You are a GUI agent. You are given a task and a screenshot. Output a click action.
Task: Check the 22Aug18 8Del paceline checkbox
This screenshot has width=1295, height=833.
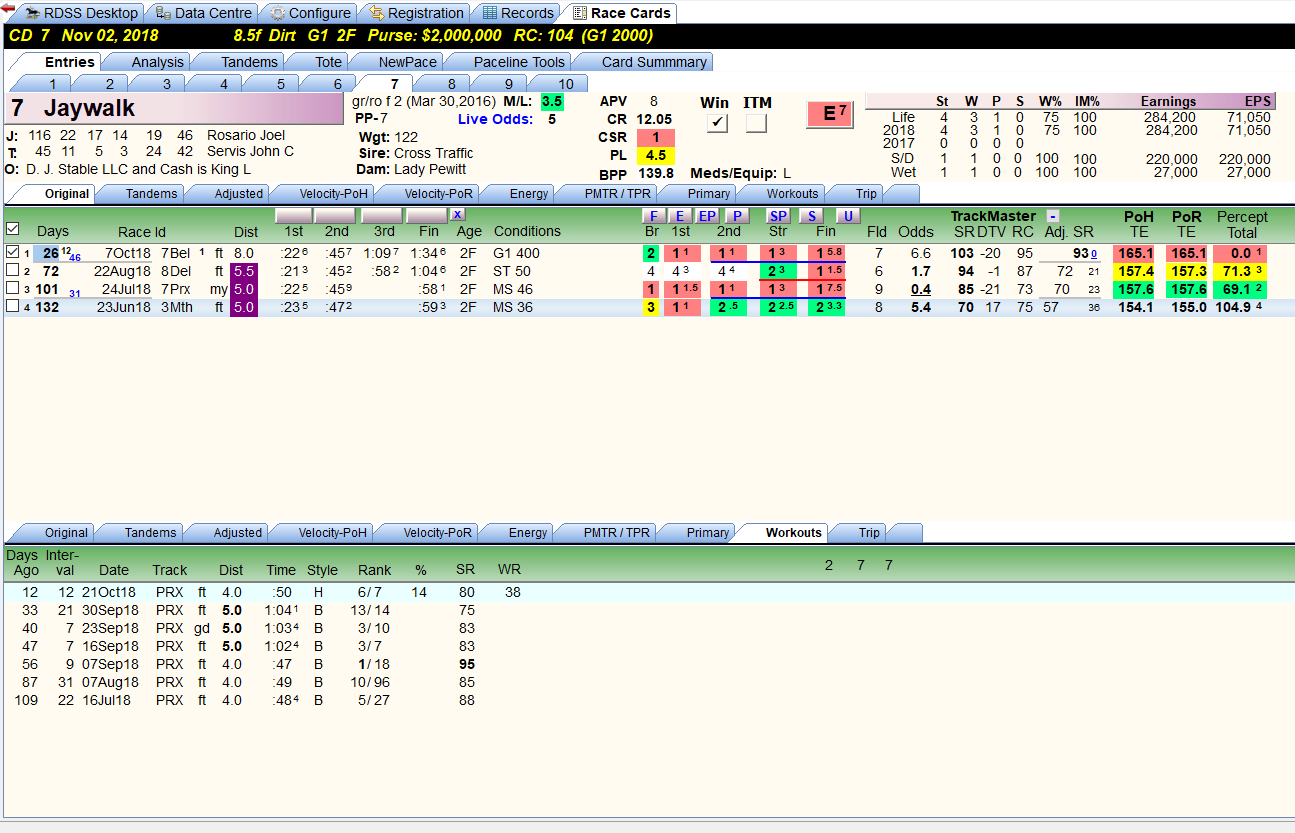click(x=12, y=271)
